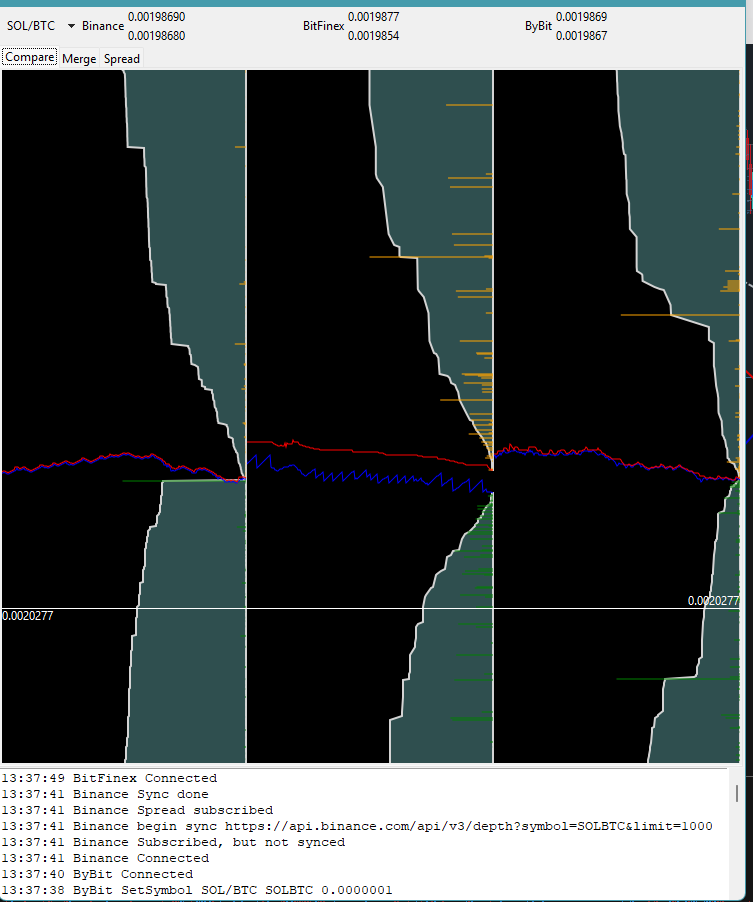Select the SOL/BTC symbol combo box text
753x902 pixels.
(x=31, y=26)
